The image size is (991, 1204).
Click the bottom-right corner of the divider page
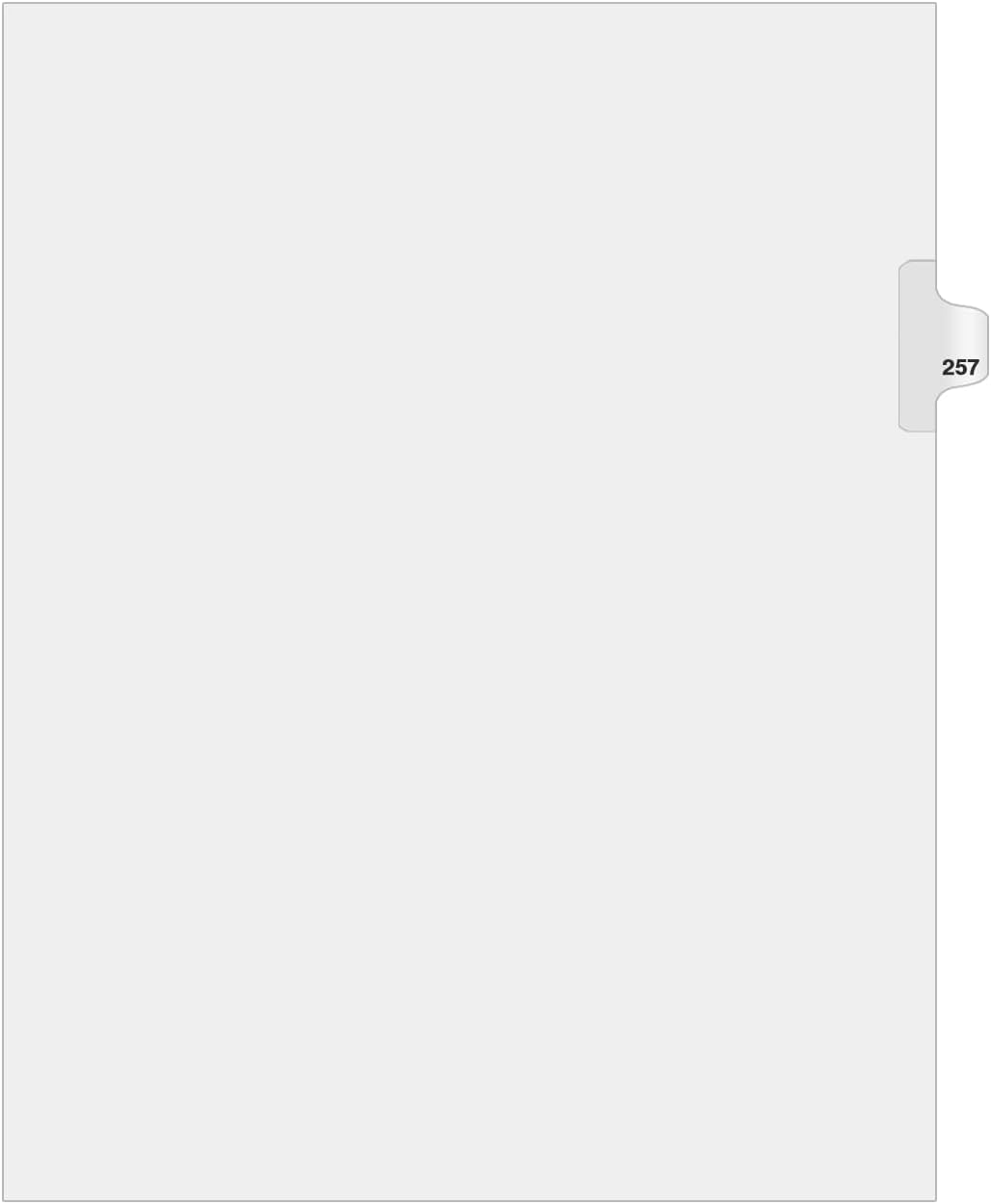[933, 1197]
